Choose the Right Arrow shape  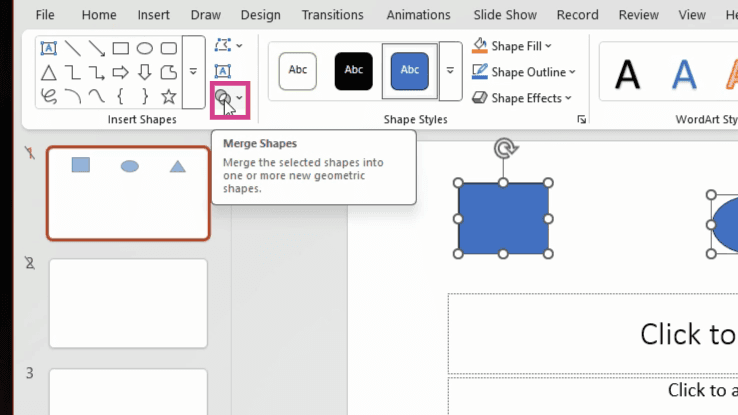(120, 72)
